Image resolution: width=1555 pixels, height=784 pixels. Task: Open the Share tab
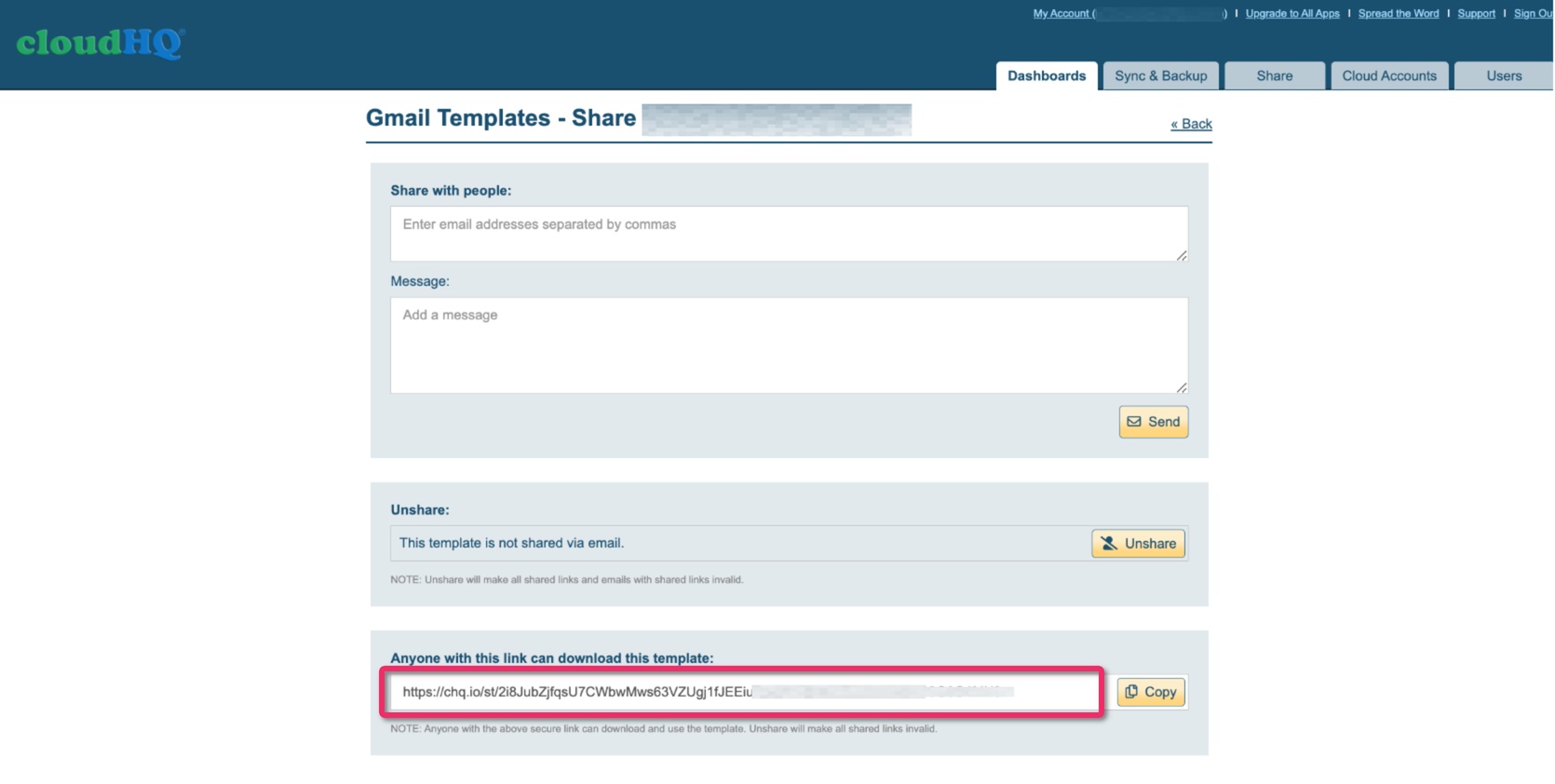1275,76
